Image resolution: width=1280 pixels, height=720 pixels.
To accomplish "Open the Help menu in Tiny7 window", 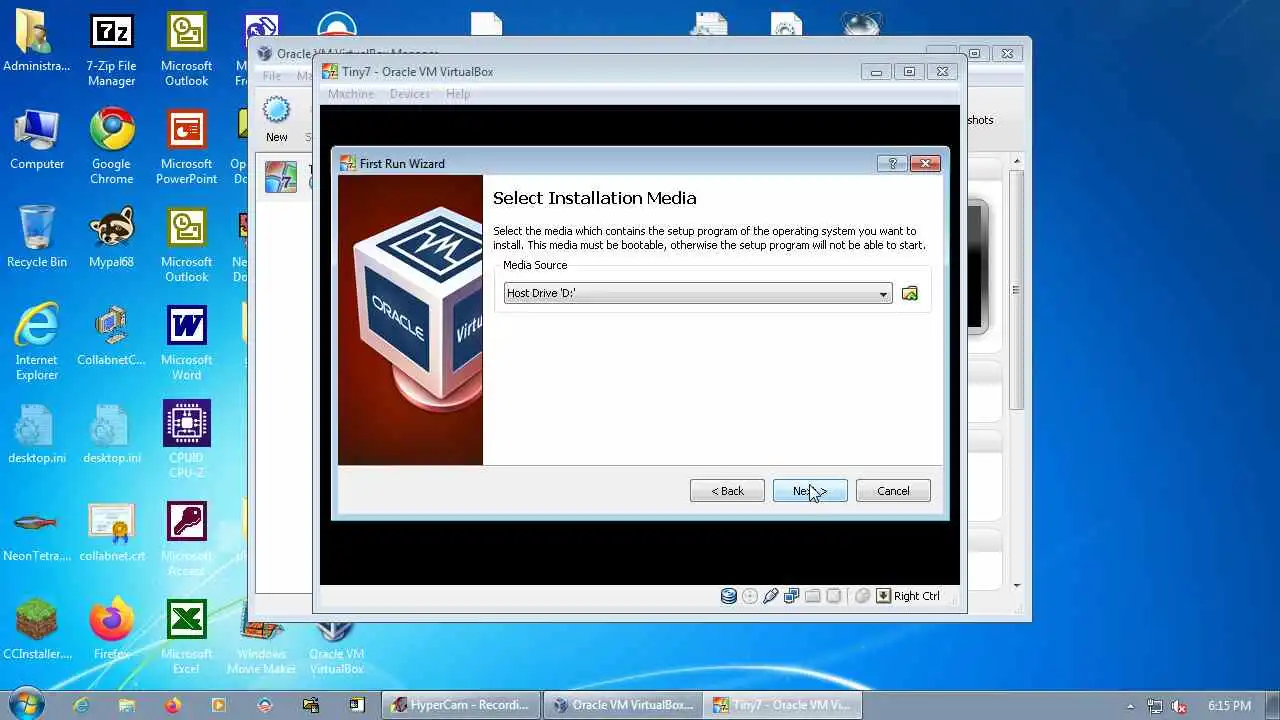I will click(x=458, y=94).
